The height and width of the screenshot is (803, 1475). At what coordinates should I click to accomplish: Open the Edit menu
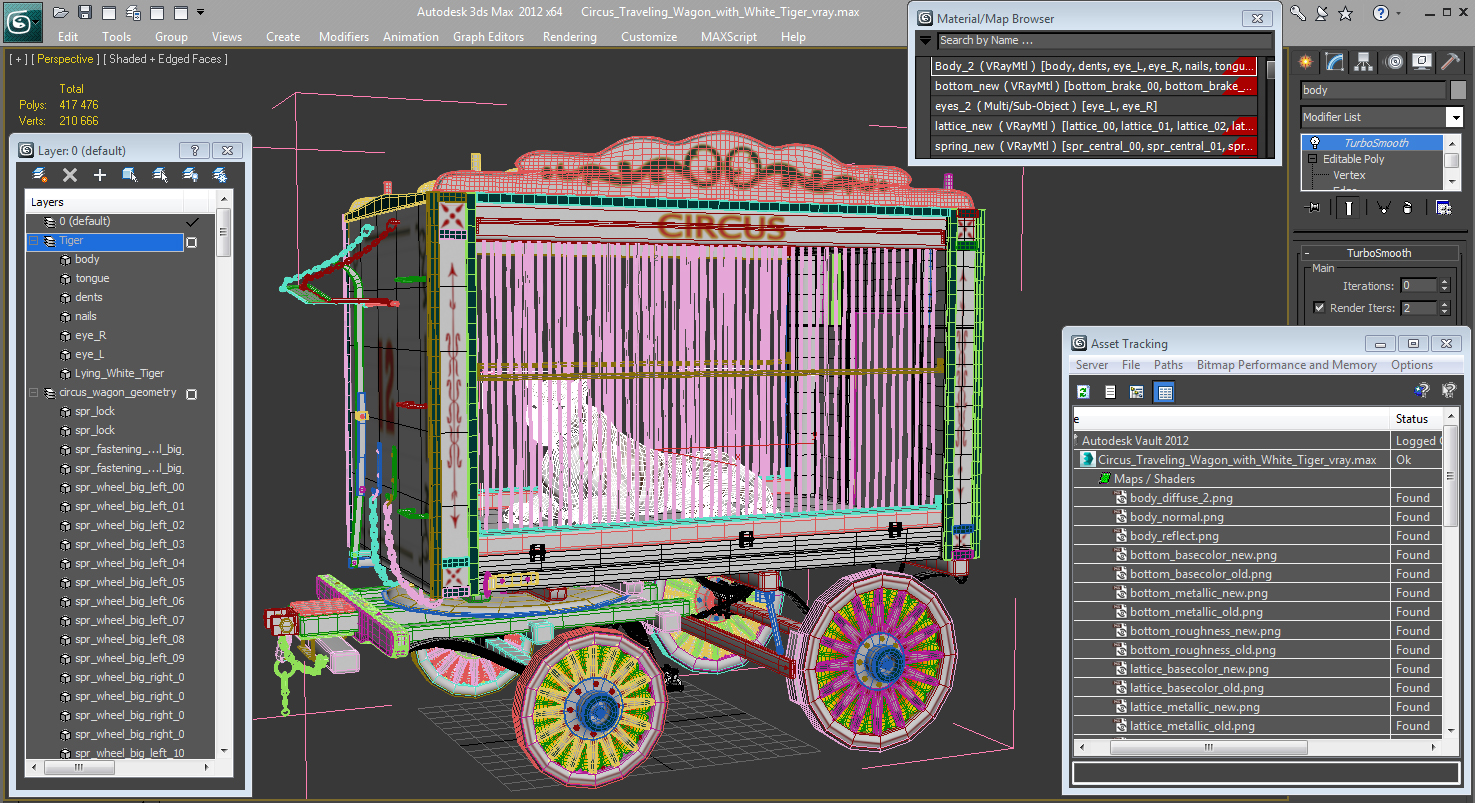point(68,37)
